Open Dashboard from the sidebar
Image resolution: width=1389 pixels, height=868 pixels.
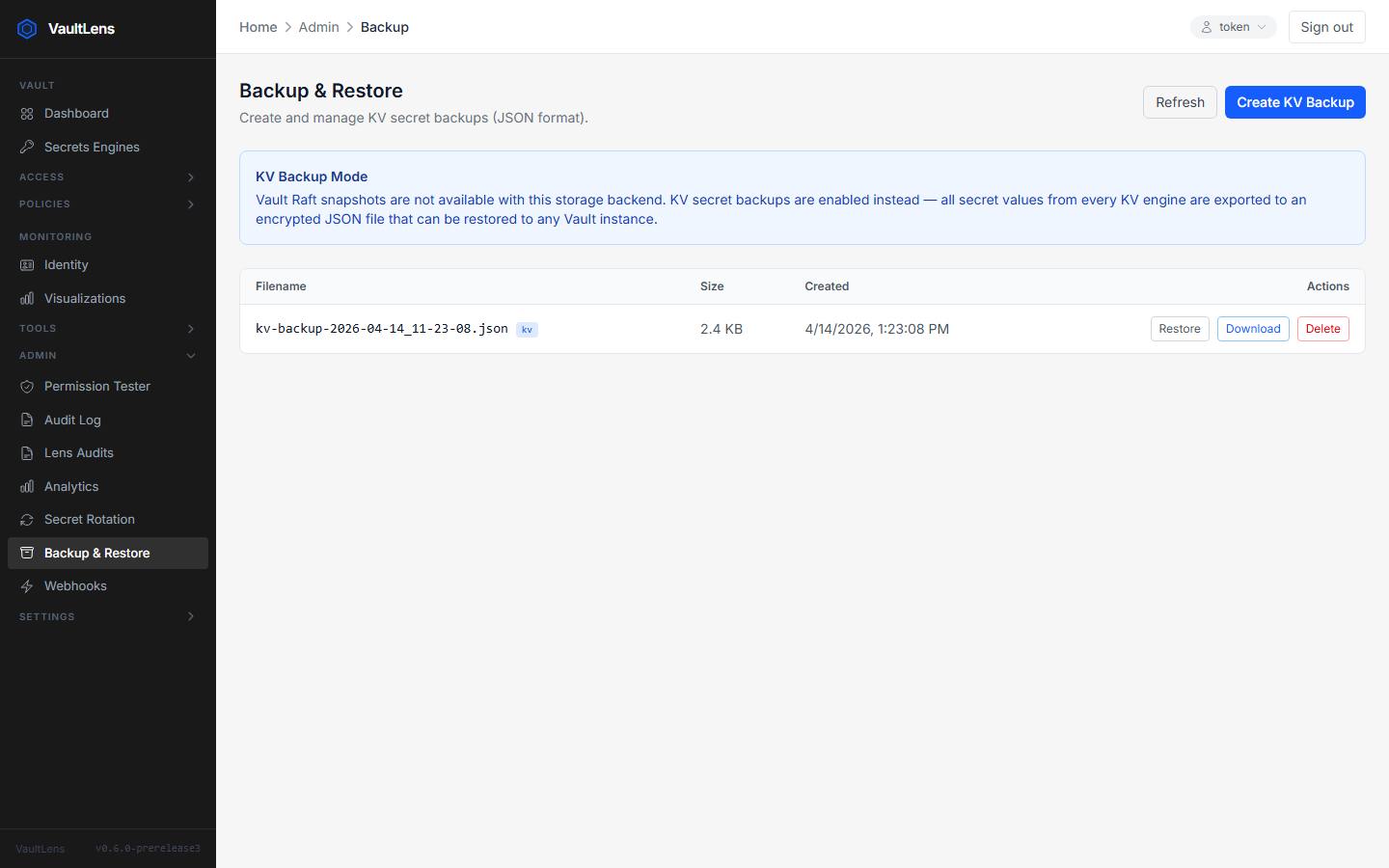coord(108,114)
